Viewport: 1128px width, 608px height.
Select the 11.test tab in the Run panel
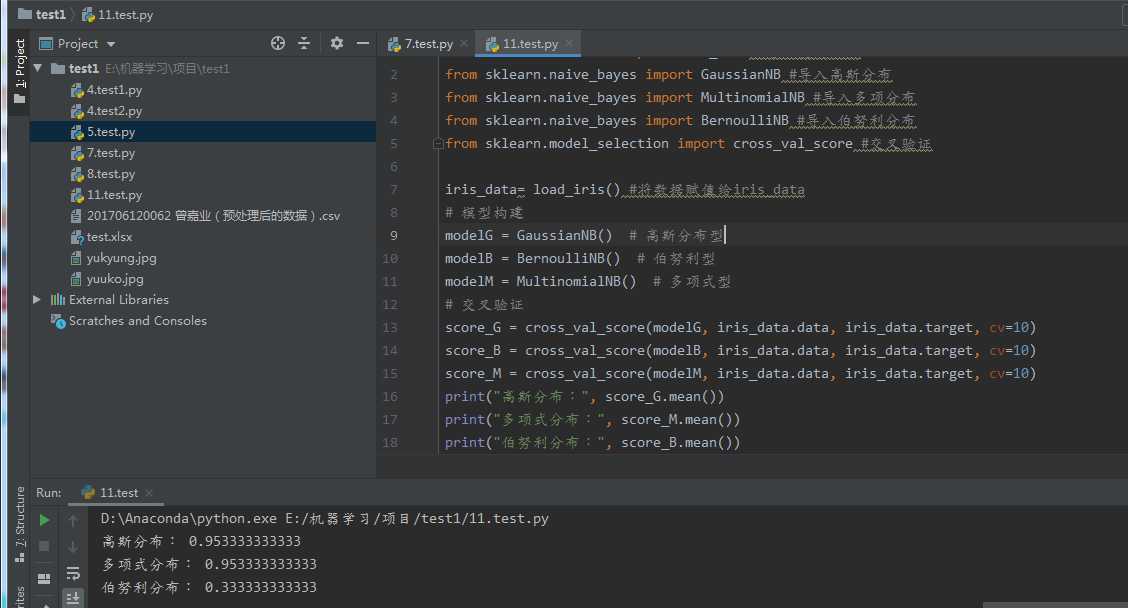coord(110,493)
